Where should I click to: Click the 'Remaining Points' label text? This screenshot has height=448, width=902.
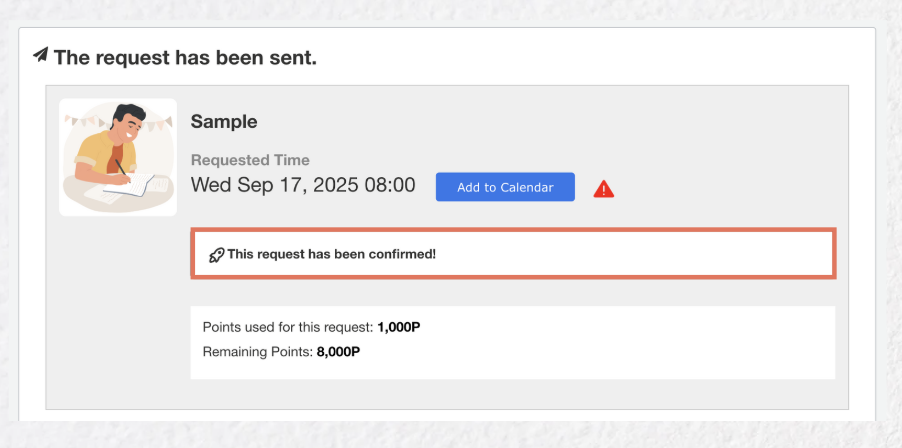point(258,352)
